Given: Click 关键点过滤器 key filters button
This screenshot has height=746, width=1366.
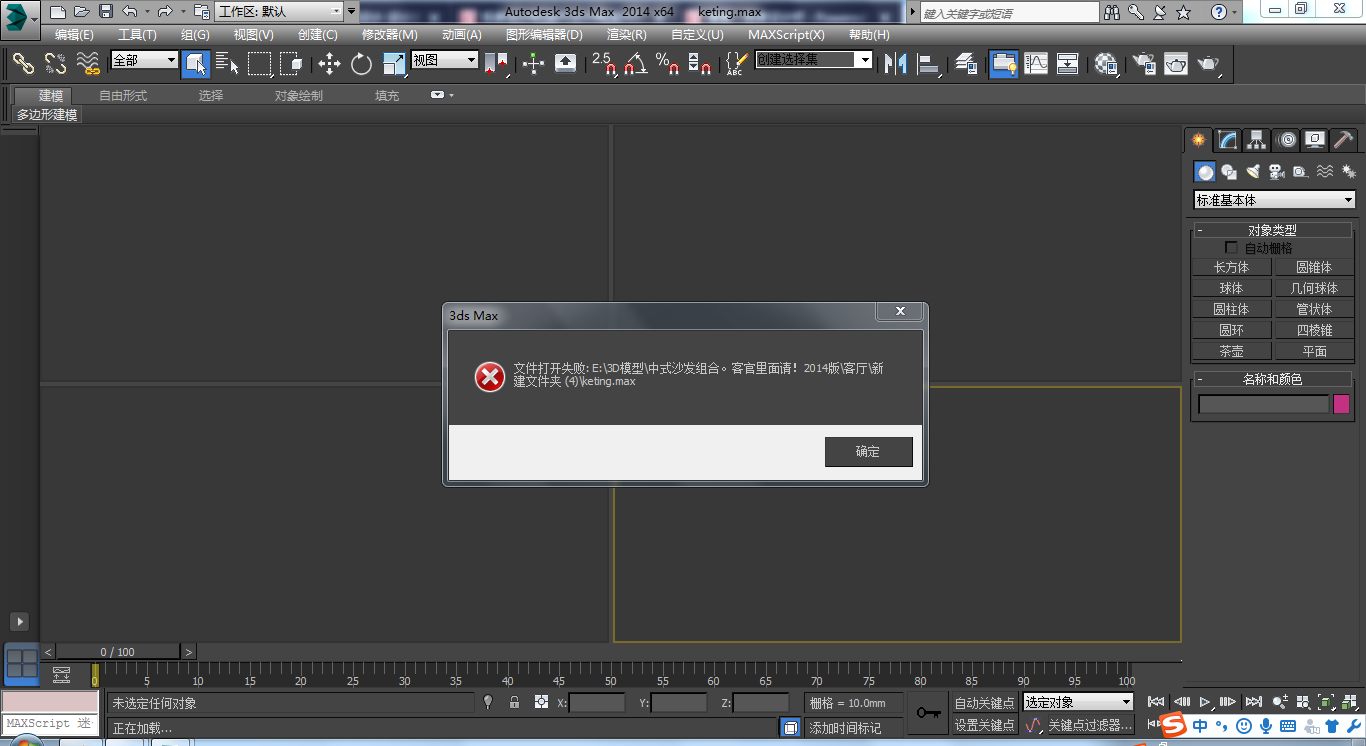Looking at the screenshot, I should coord(1089,725).
